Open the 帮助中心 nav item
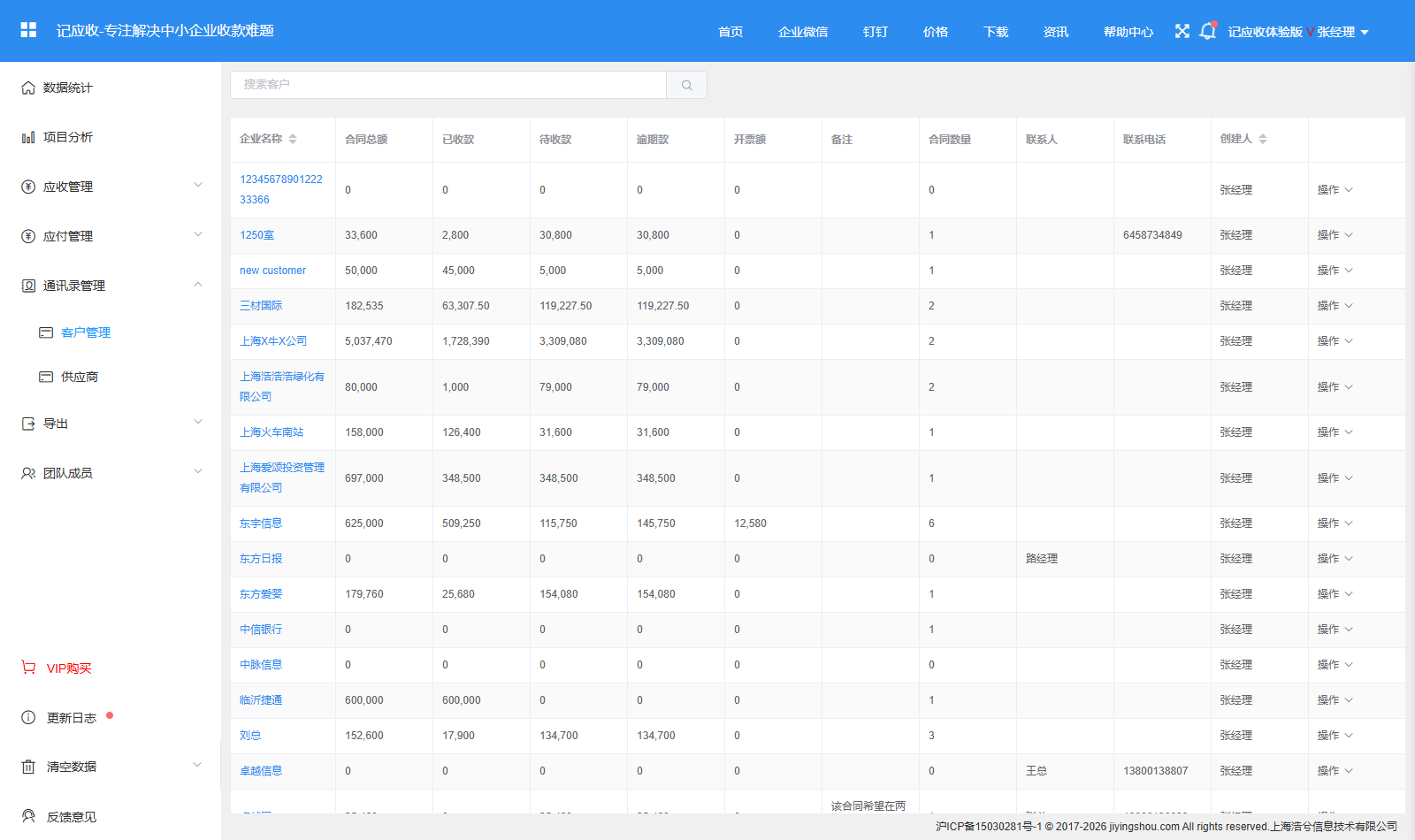The width and height of the screenshot is (1415, 840). (1128, 32)
